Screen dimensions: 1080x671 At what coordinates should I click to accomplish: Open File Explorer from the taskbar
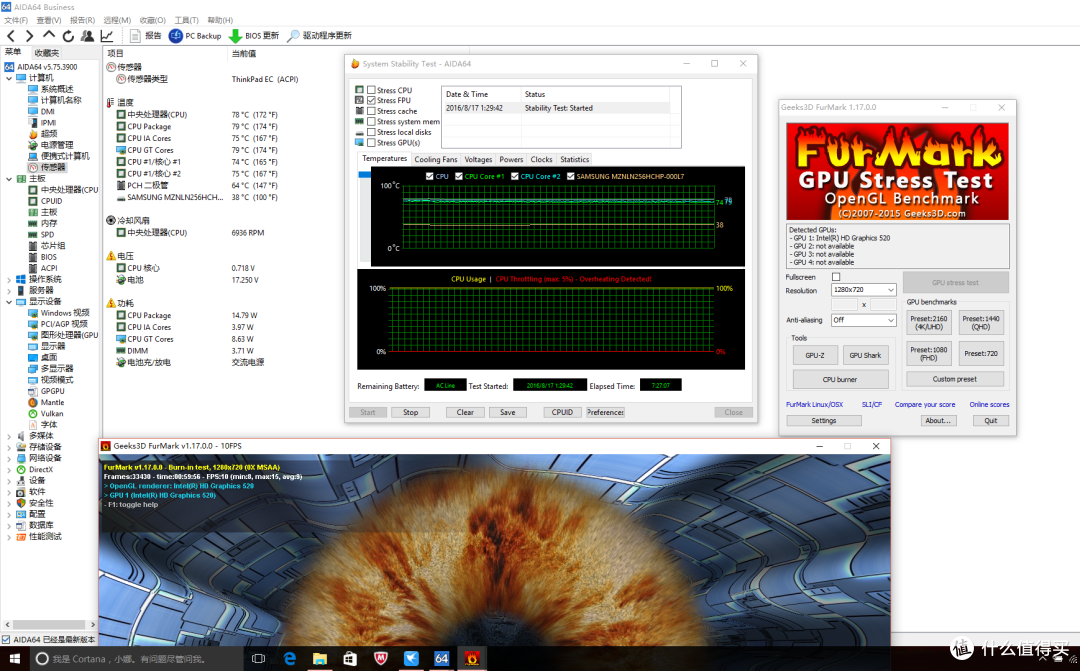[x=320, y=659]
